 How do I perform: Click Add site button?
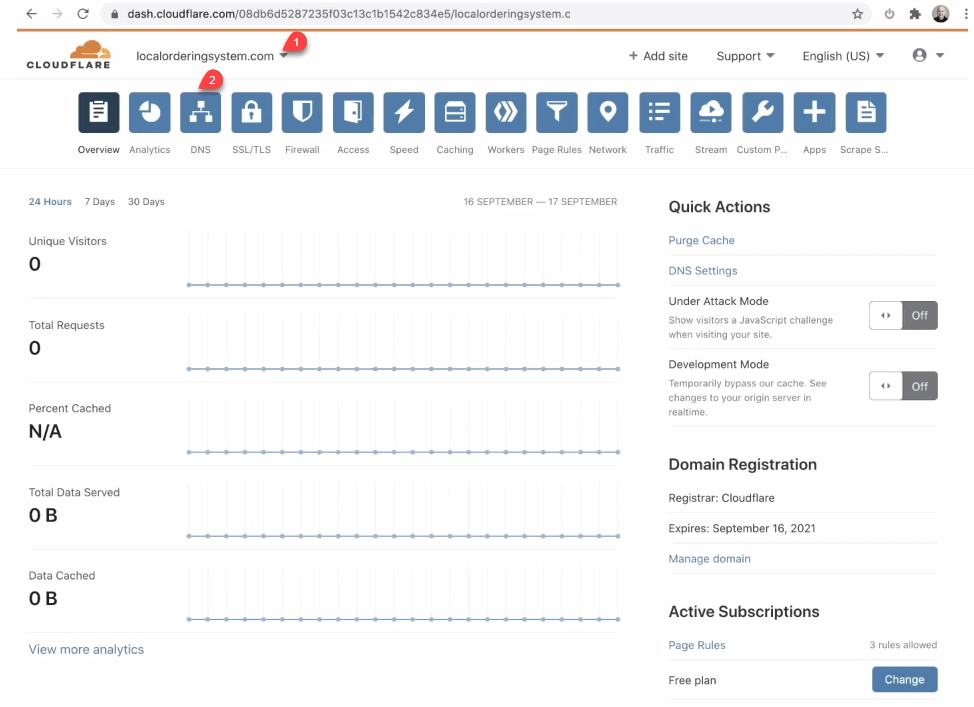(658, 56)
